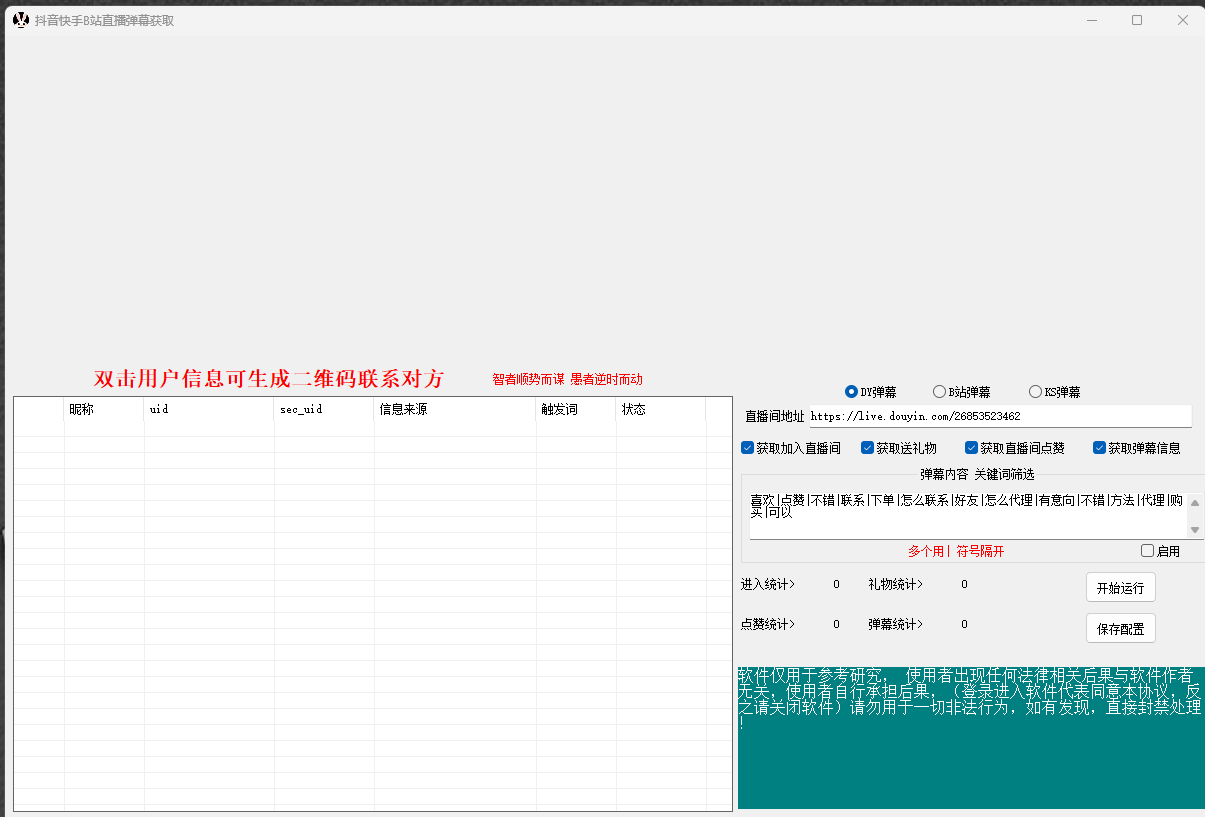Toggle the 获取直播间点赞 checkbox
The width and height of the screenshot is (1205, 817).
point(972,448)
